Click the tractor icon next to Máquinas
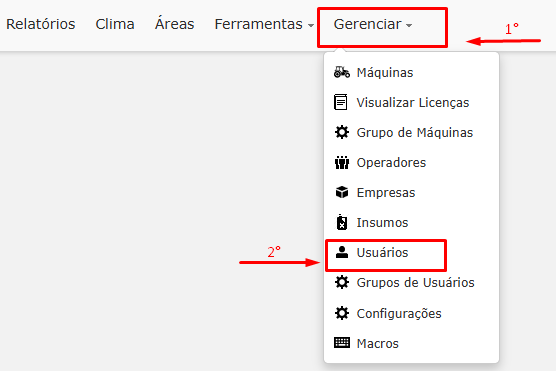The width and height of the screenshot is (556, 371). coord(342,72)
